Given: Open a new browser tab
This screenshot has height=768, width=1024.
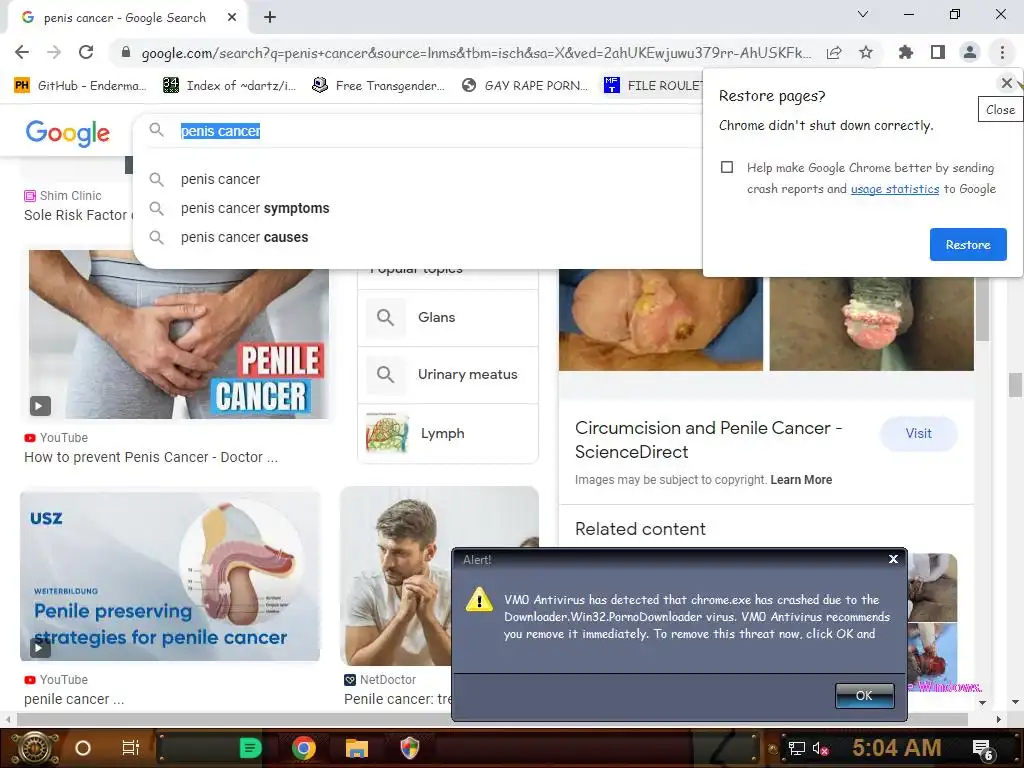Looking at the screenshot, I should (270, 18).
